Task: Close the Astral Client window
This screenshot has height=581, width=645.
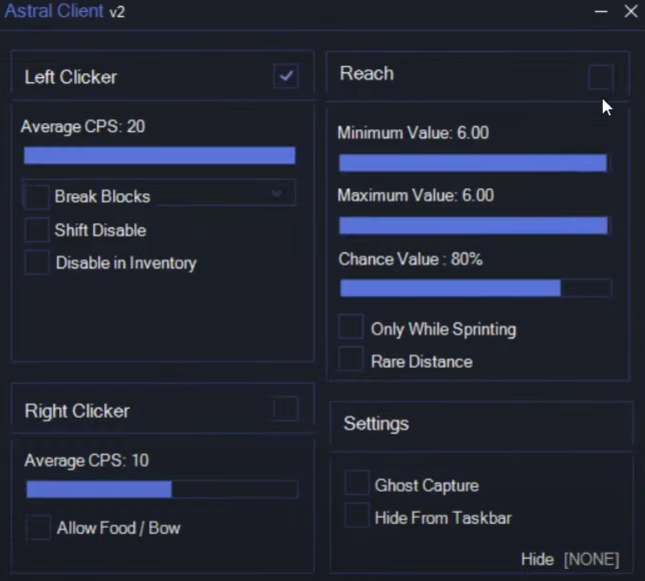Action: (631, 12)
